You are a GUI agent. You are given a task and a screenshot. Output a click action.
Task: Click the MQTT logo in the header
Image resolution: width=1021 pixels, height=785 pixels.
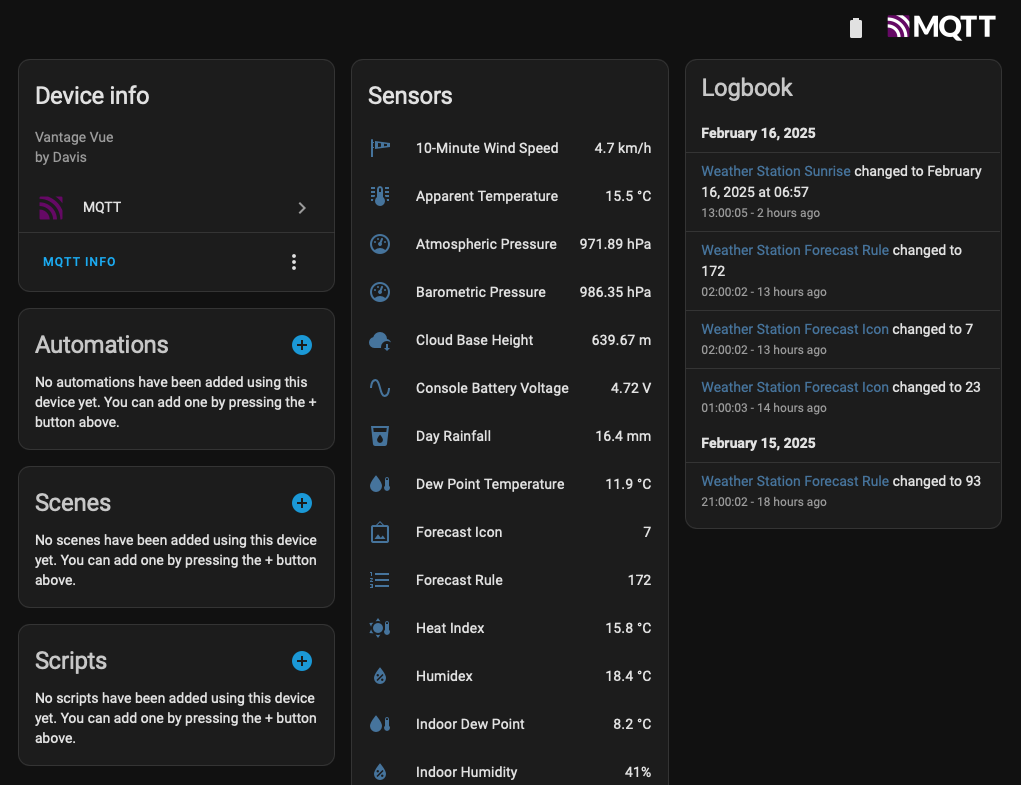tap(940, 27)
